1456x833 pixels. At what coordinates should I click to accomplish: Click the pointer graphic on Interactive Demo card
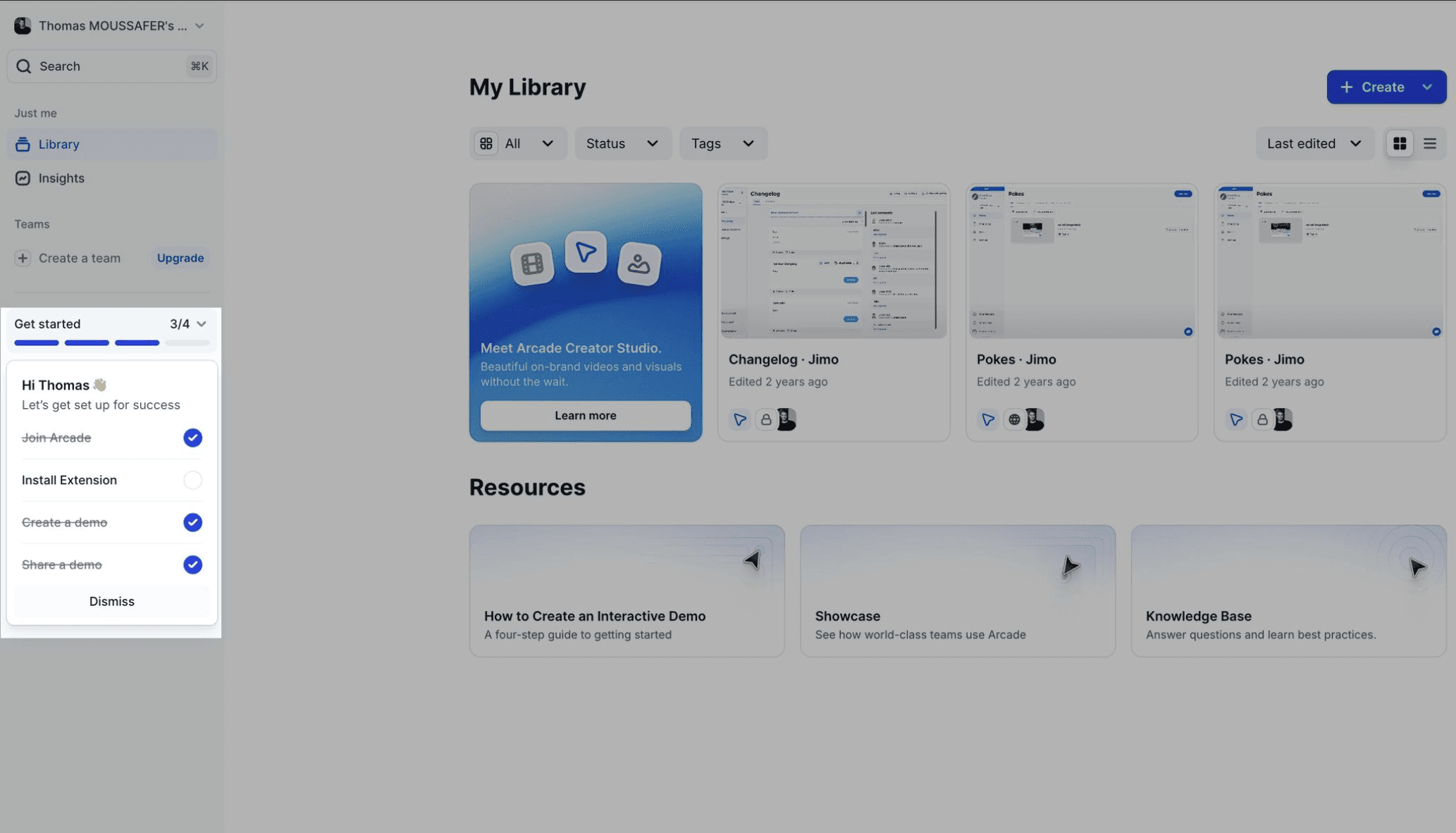pos(752,560)
